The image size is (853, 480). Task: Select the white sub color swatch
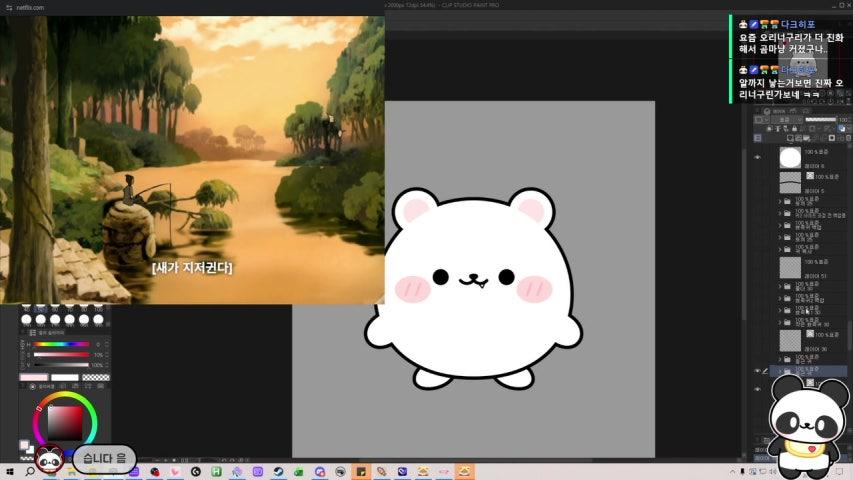tap(65, 377)
